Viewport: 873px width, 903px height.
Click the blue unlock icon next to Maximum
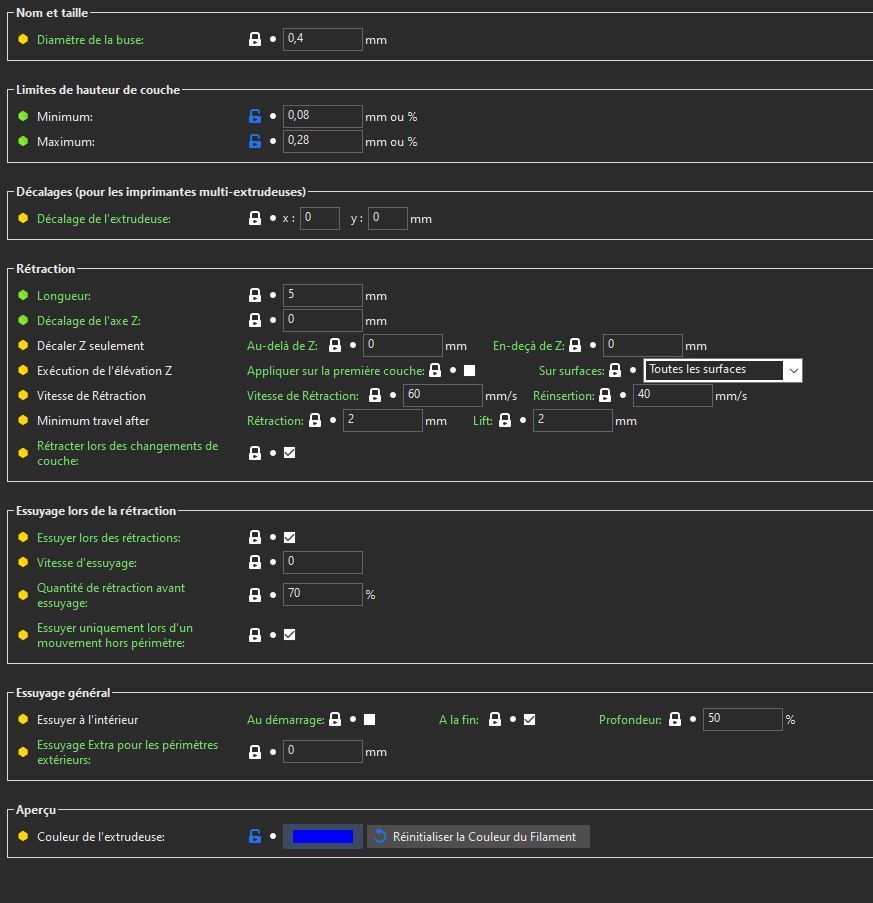[255, 141]
